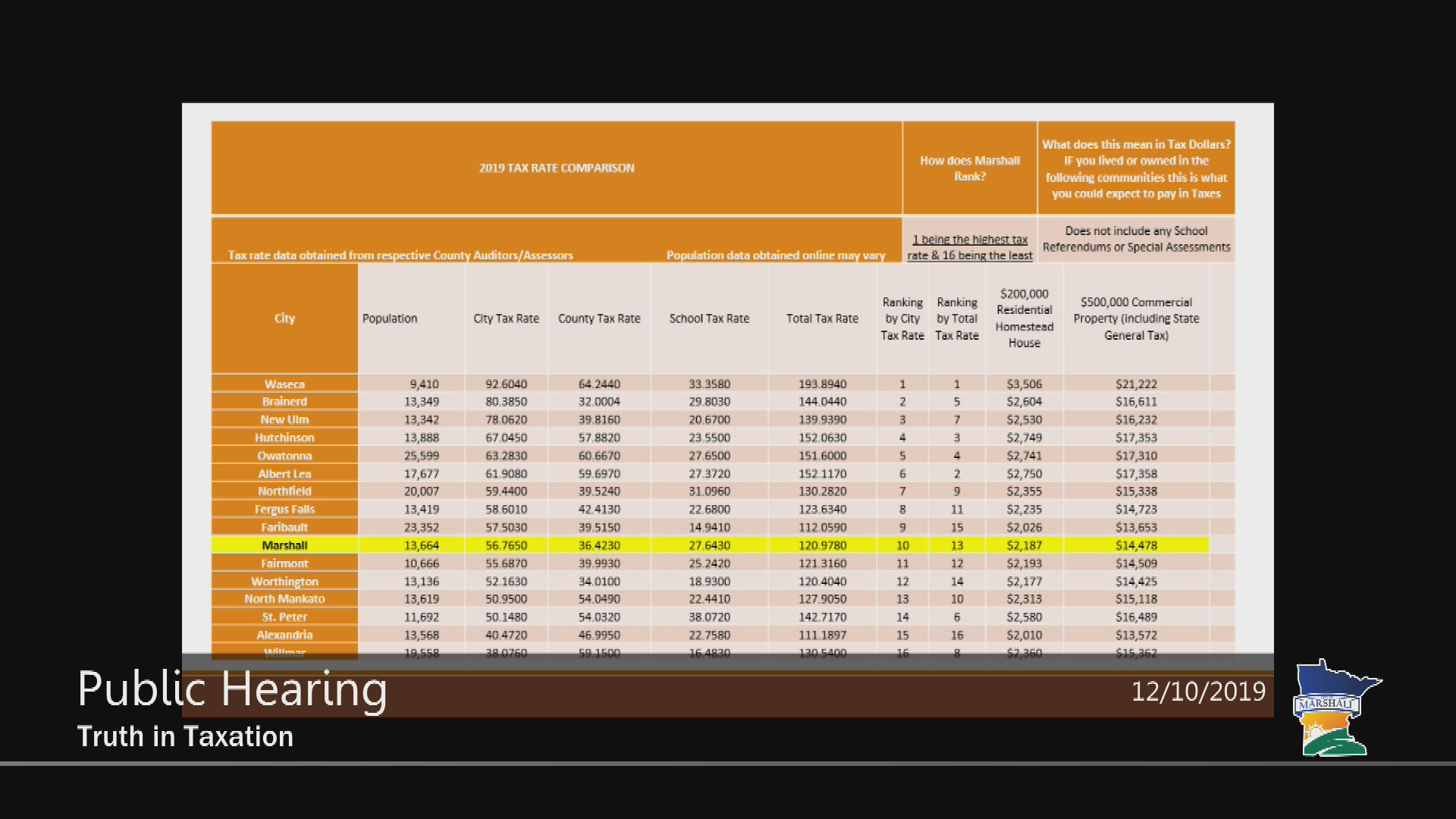Click the Ranking by City Tax Rate header
The width and height of the screenshot is (1456, 819).
click(x=902, y=318)
